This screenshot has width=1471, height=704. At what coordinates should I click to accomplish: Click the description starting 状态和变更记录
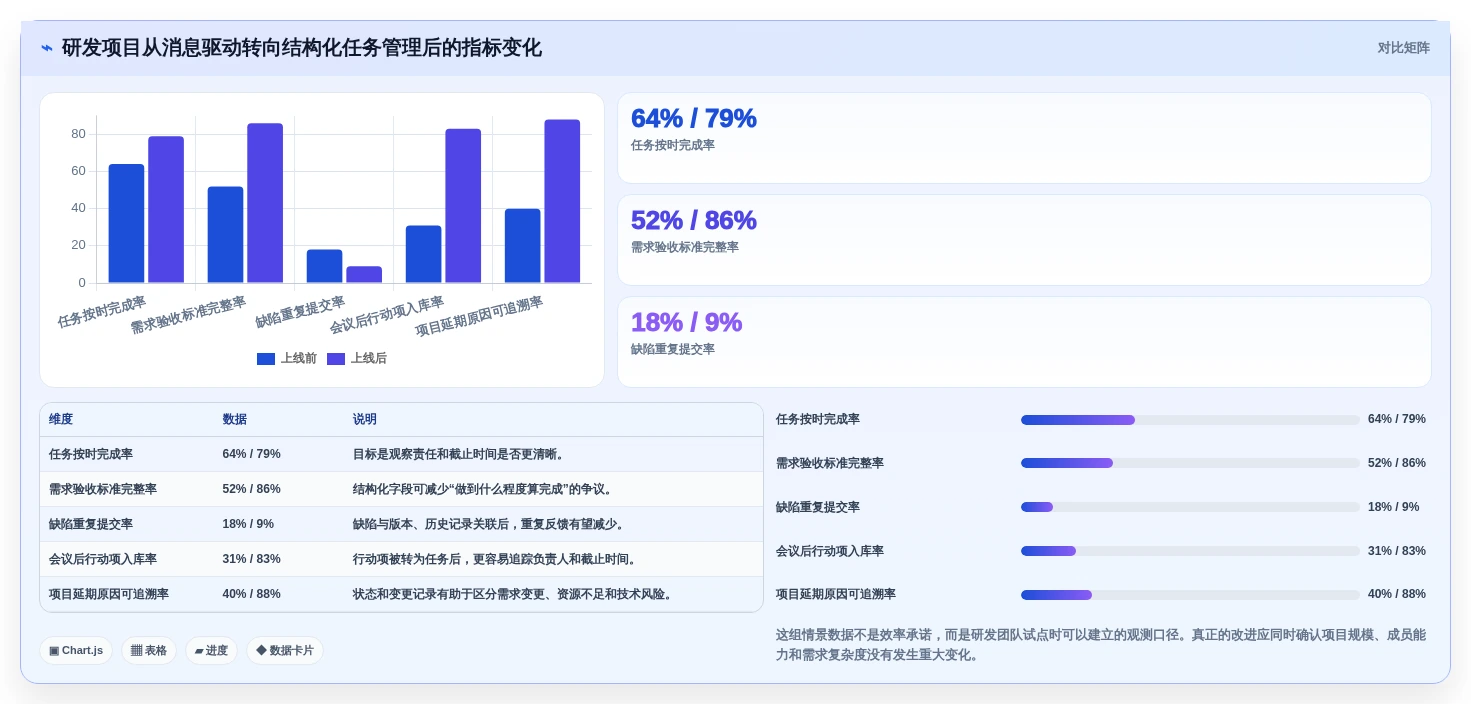tap(515, 594)
